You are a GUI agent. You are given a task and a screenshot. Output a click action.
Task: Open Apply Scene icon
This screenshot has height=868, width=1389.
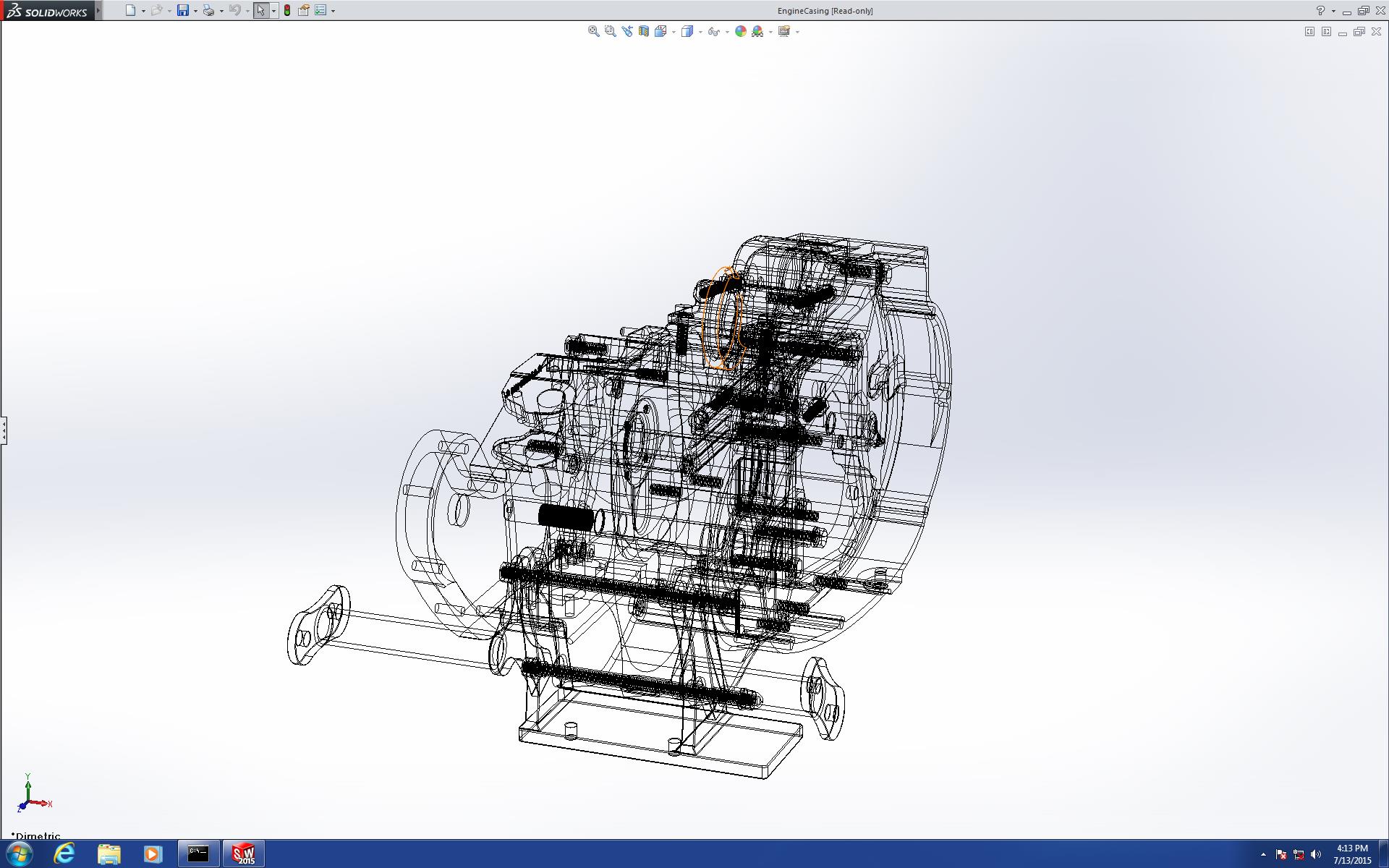click(x=757, y=31)
